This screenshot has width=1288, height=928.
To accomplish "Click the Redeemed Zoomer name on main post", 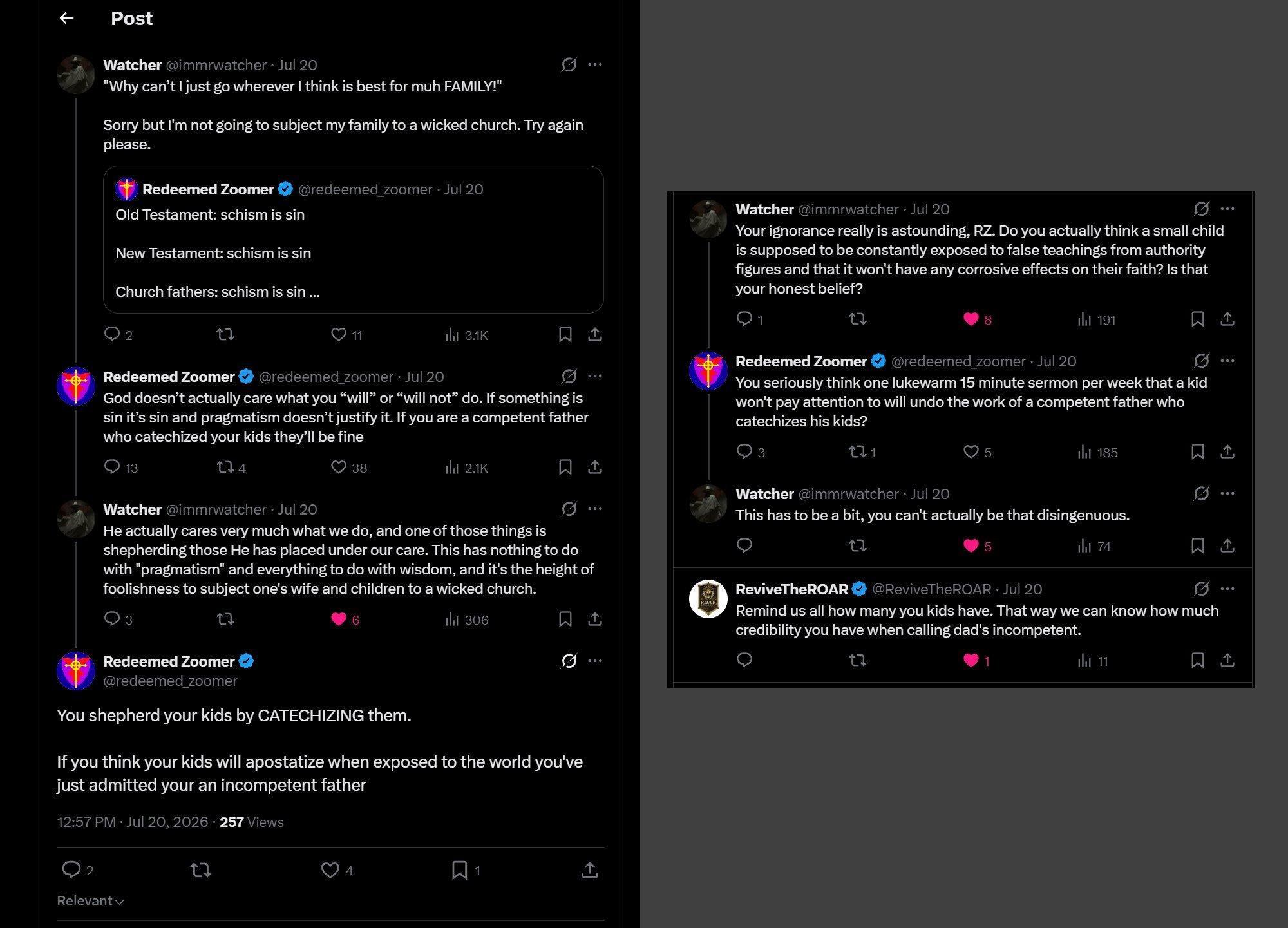I will click(x=169, y=661).
